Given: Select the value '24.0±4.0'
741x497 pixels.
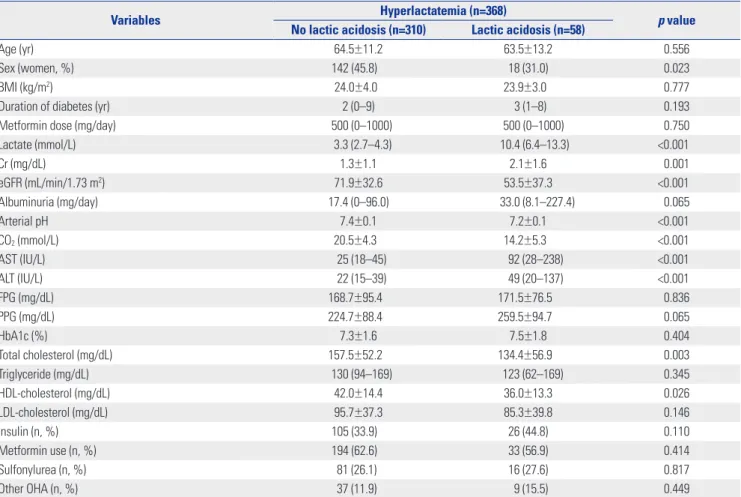Looking at the screenshot, I should pyautogui.click(x=355, y=87).
